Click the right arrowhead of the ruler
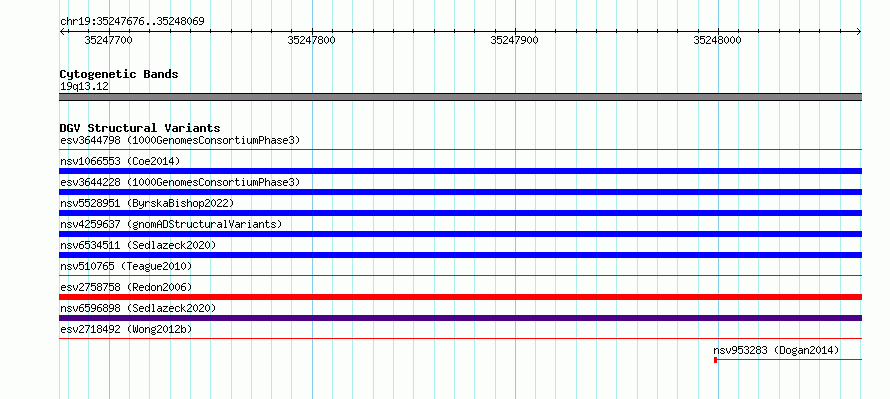This screenshot has width=890, height=399. (x=859, y=32)
